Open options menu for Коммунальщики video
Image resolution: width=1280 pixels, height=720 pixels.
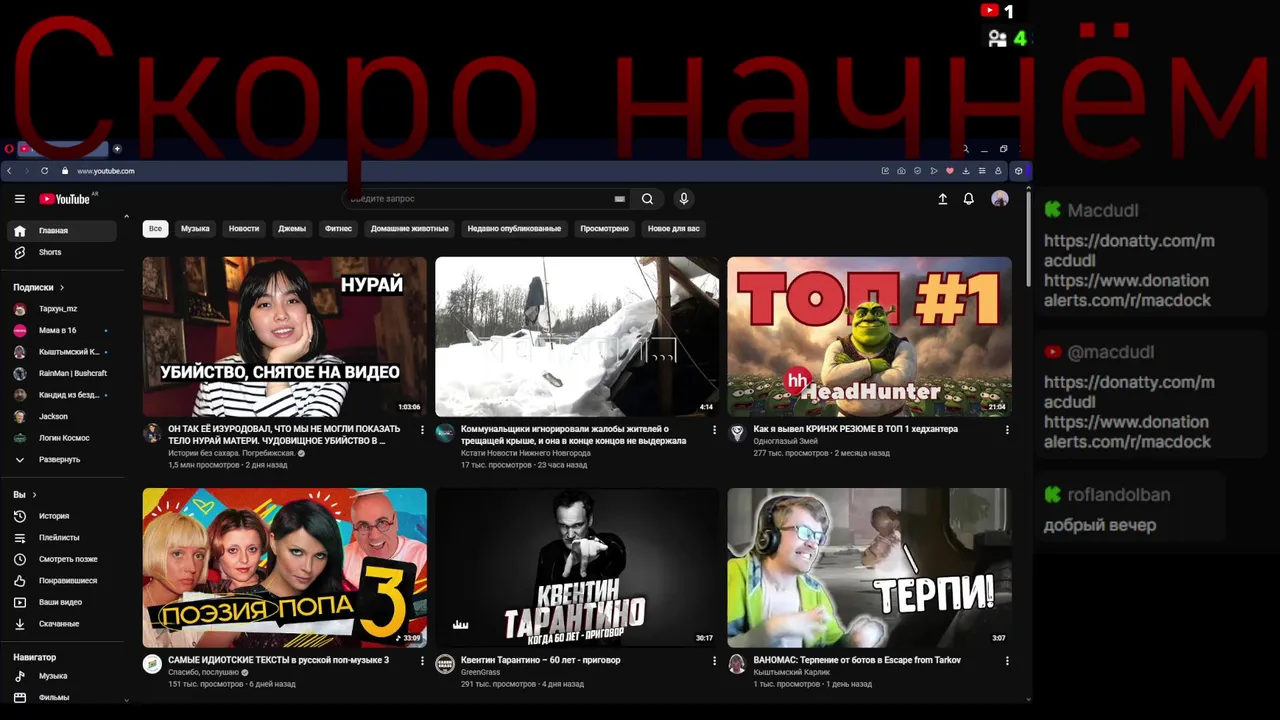(x=714, y=430)
